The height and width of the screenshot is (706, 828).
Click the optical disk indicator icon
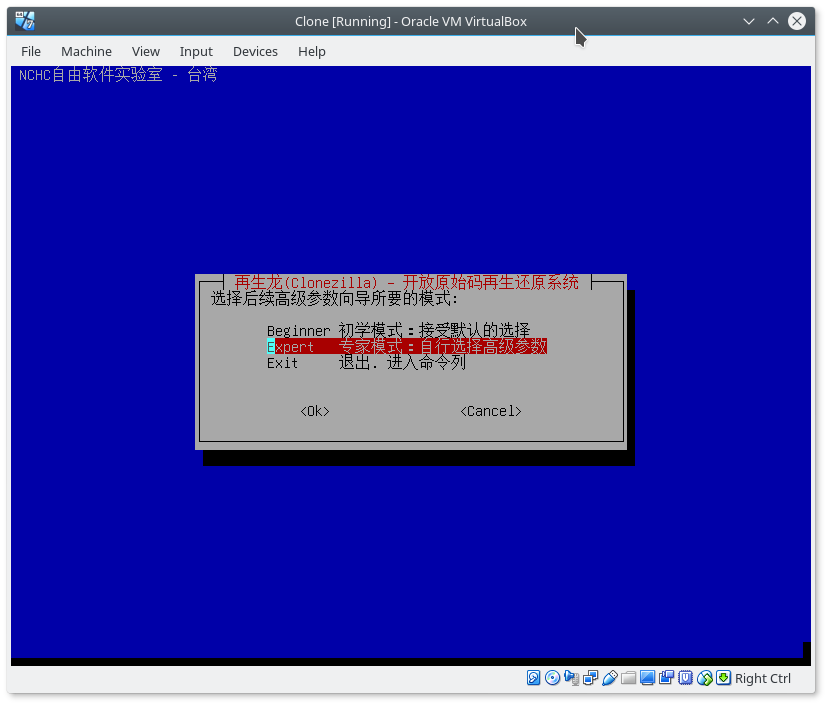pos(552,677)
